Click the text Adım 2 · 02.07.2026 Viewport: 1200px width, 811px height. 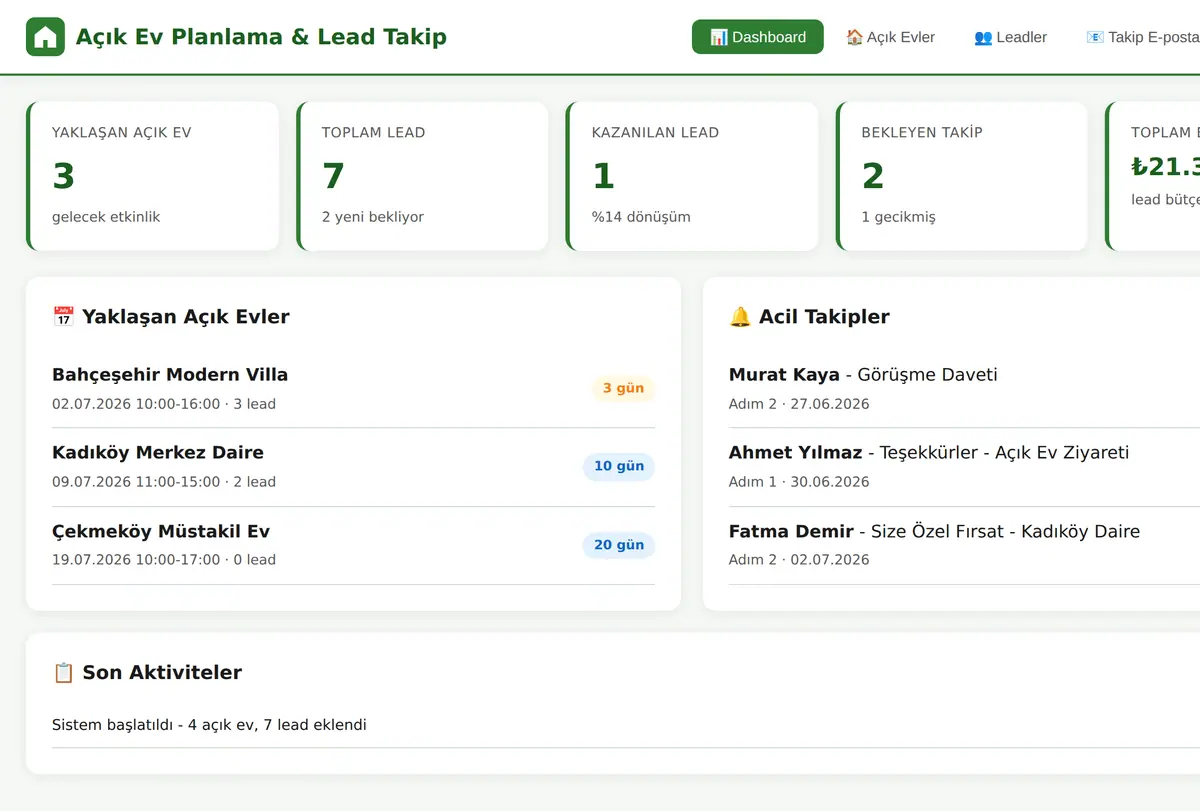click(799, 560)
